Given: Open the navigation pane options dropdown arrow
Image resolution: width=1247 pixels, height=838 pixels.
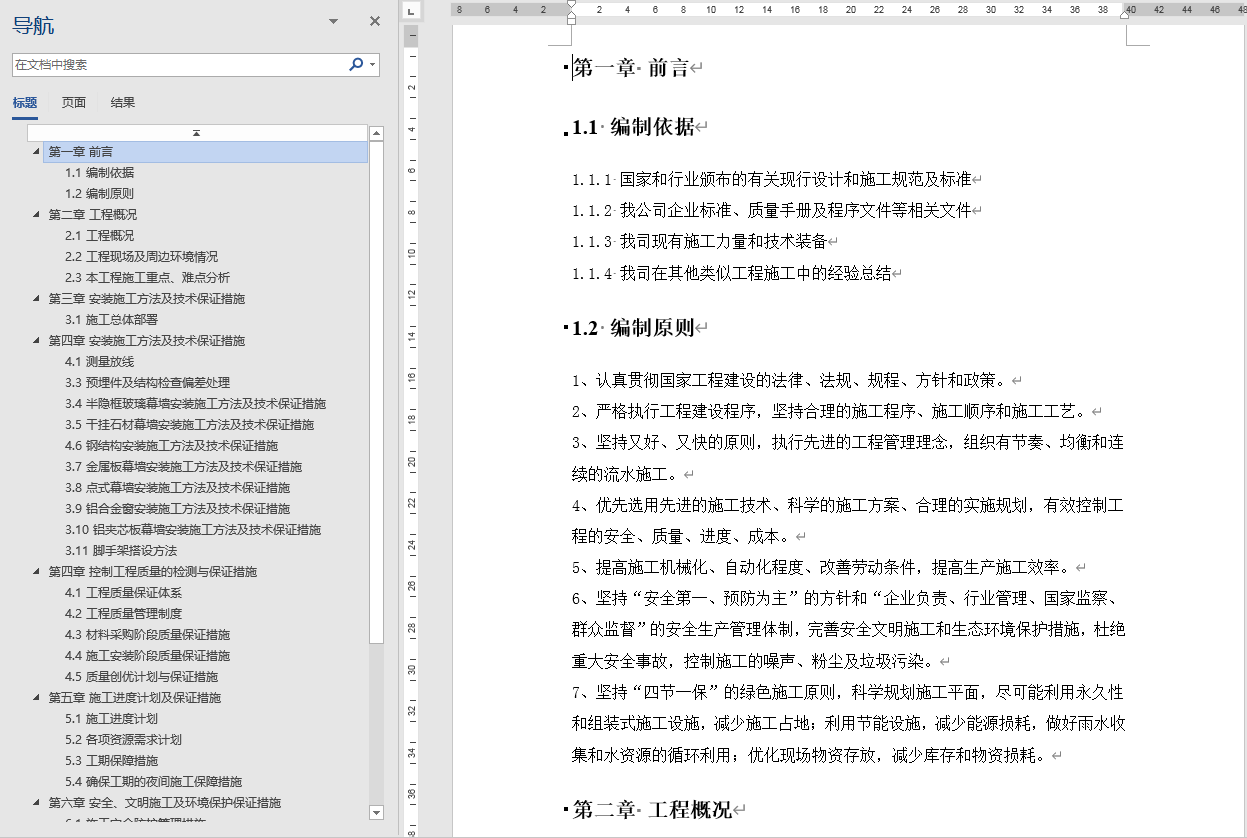Looking at the screenshot, I should 331,21.
